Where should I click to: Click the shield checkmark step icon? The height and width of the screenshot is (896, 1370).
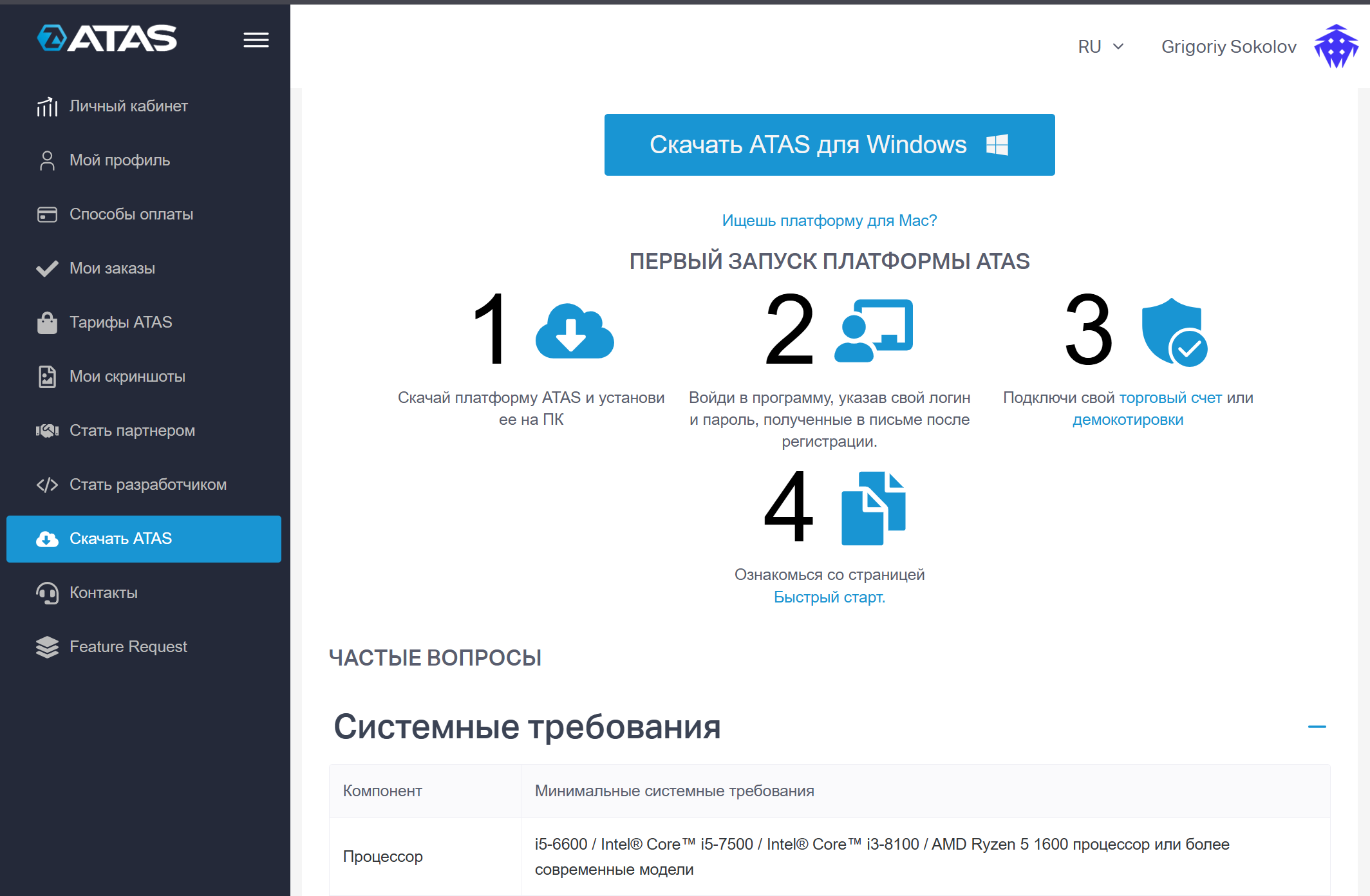1174,331
